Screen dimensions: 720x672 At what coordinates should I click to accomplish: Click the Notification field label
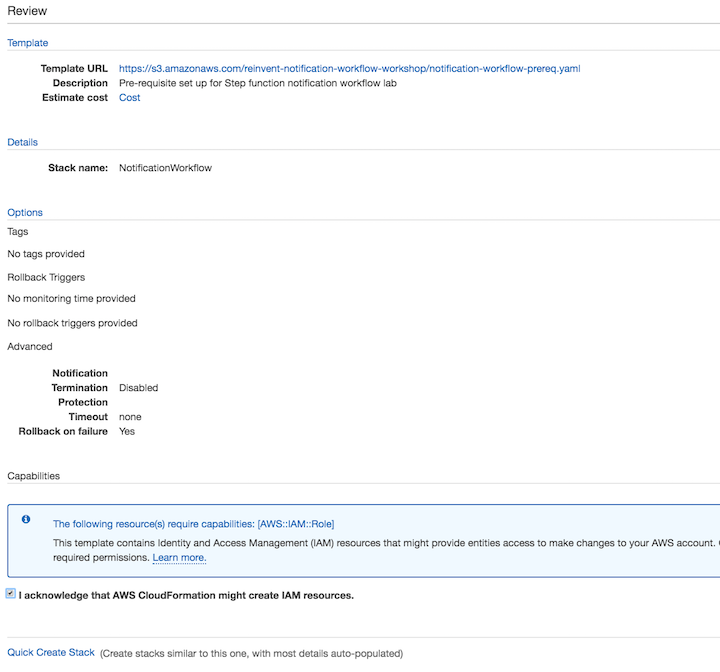[80, 373]
